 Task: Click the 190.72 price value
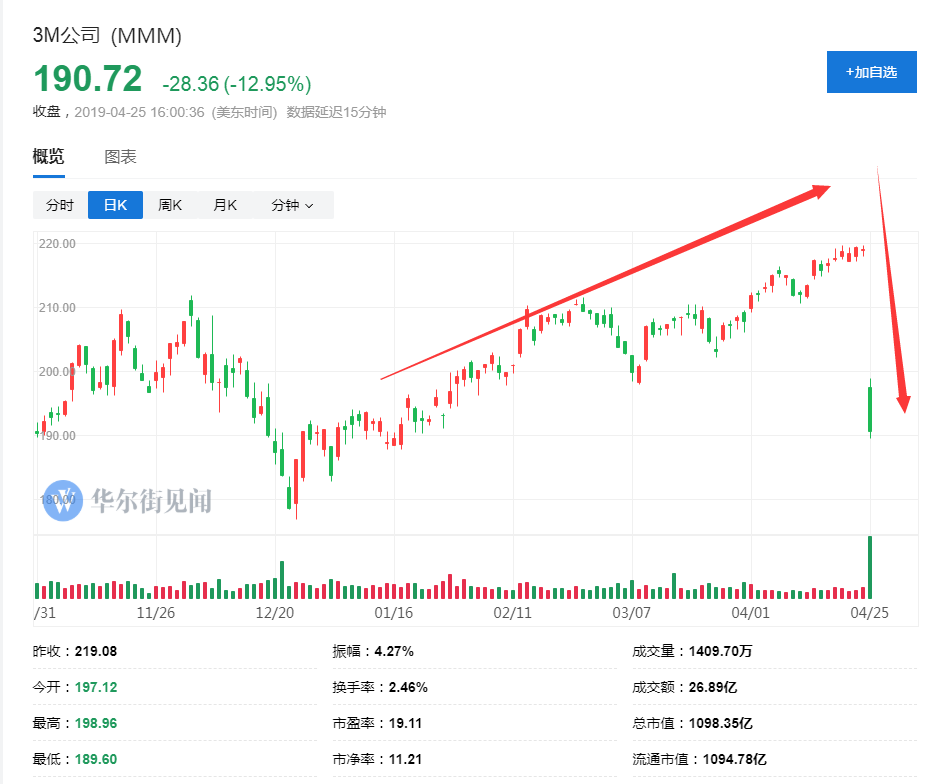pos(88,79)
